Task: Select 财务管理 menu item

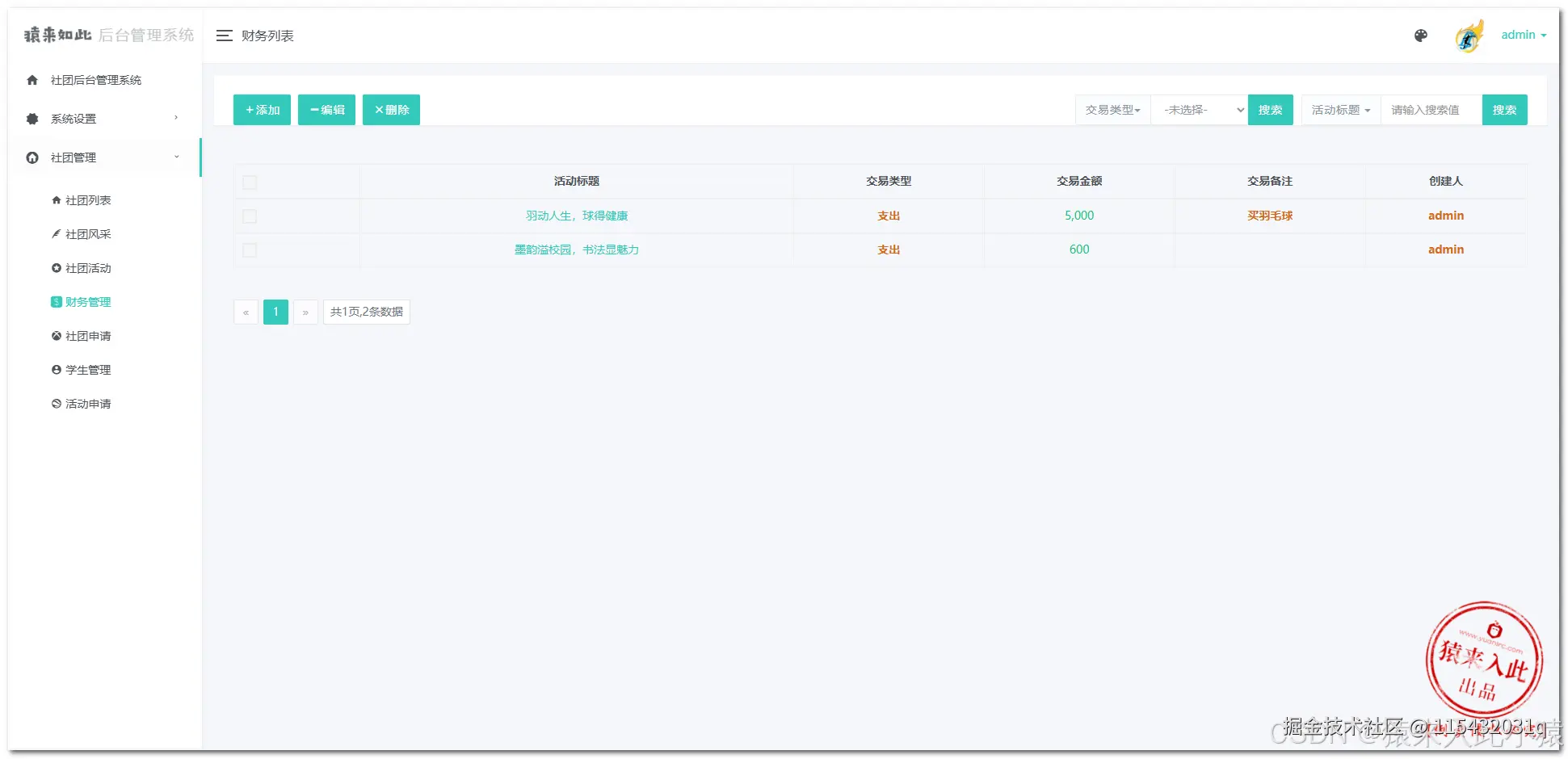Action: (88, 302)
